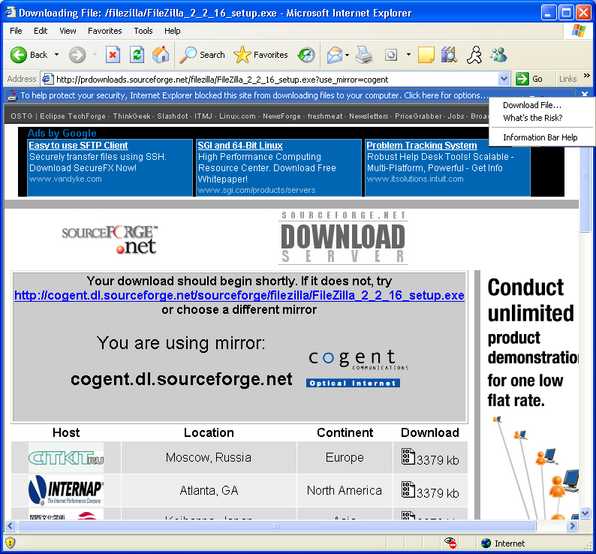Download from Atlanta mirror file icon
The width and height of the screenshot is (596, 554).
408,489
